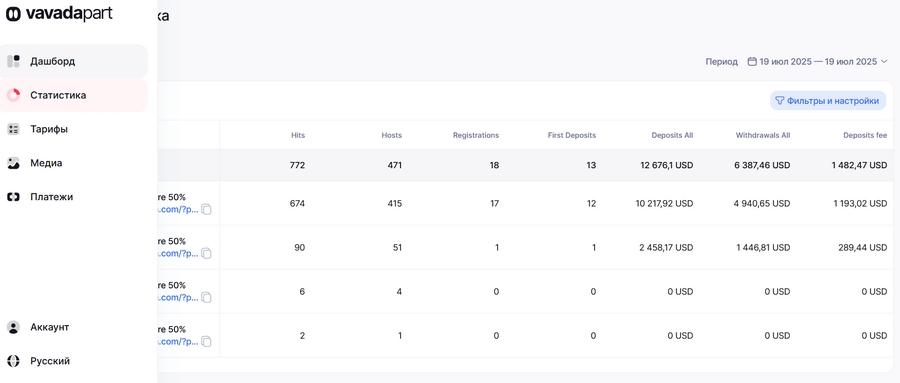Click the Deposits fee column header
The height and width of the screenshot is (383, 900).
click(865, 136)
